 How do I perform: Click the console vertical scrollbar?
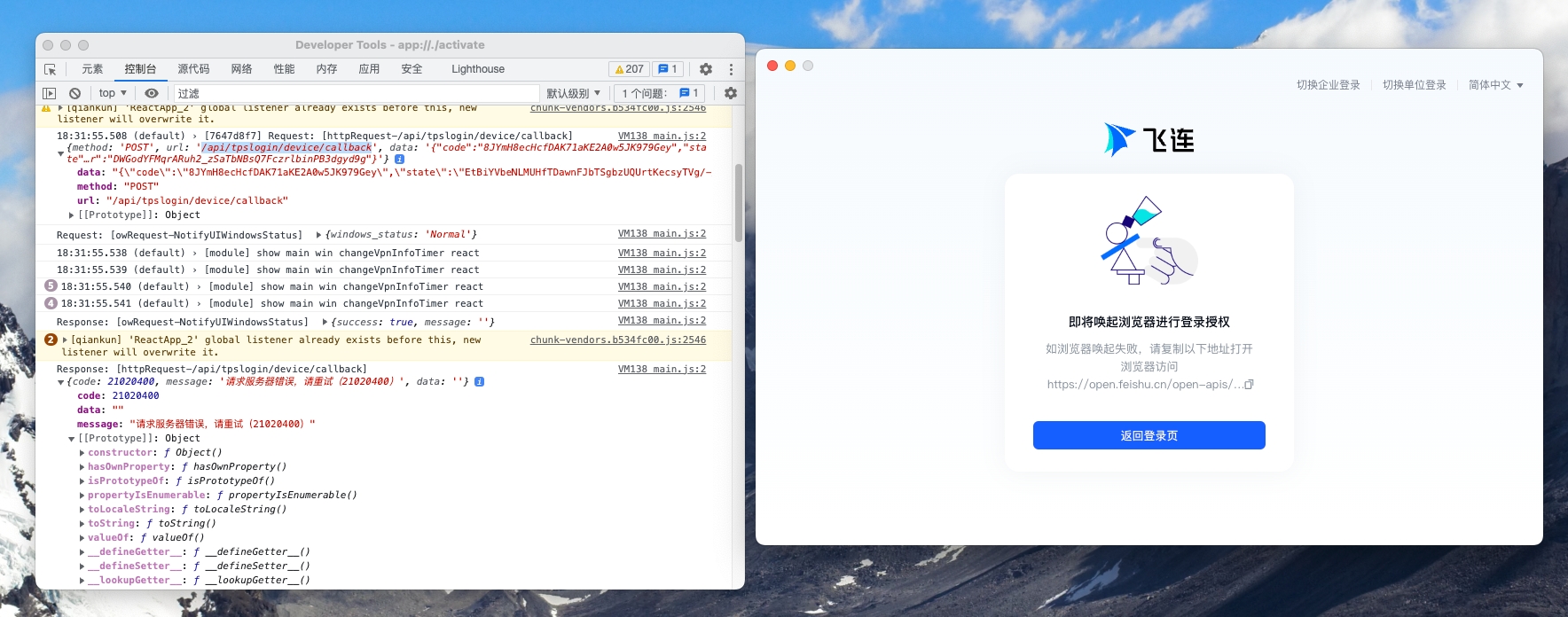click(x=739, y=203)
